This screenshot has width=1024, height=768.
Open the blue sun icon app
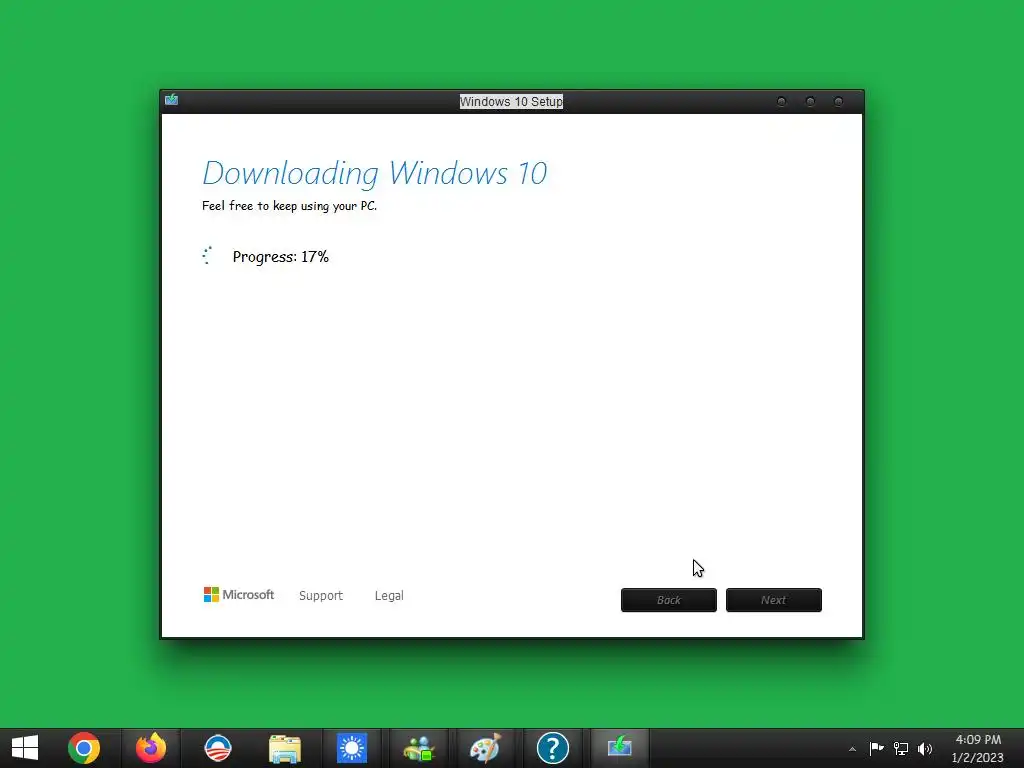pyautogui.click(x=352, y=748)
